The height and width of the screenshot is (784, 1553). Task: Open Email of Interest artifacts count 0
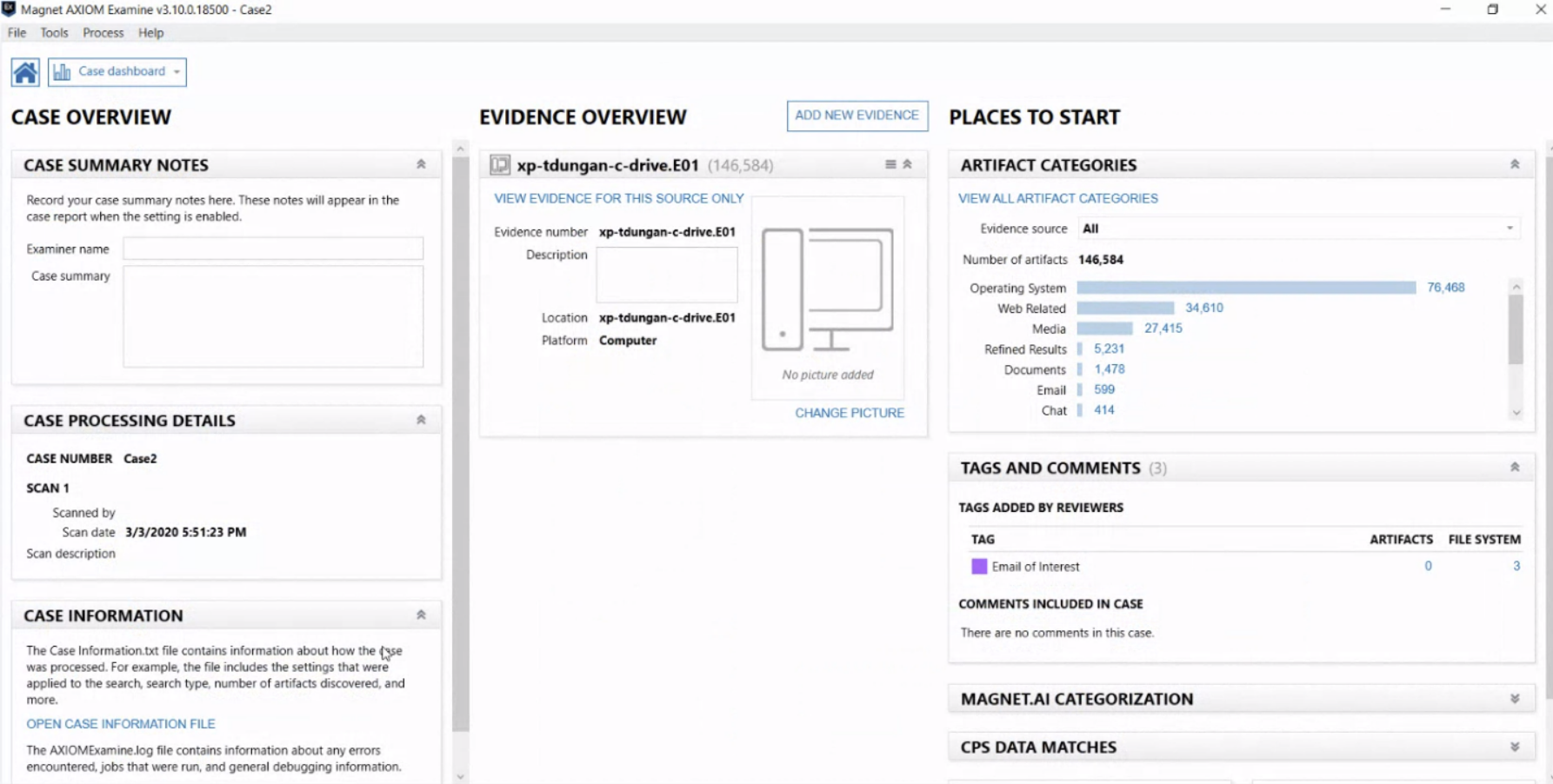point(1428,566)
